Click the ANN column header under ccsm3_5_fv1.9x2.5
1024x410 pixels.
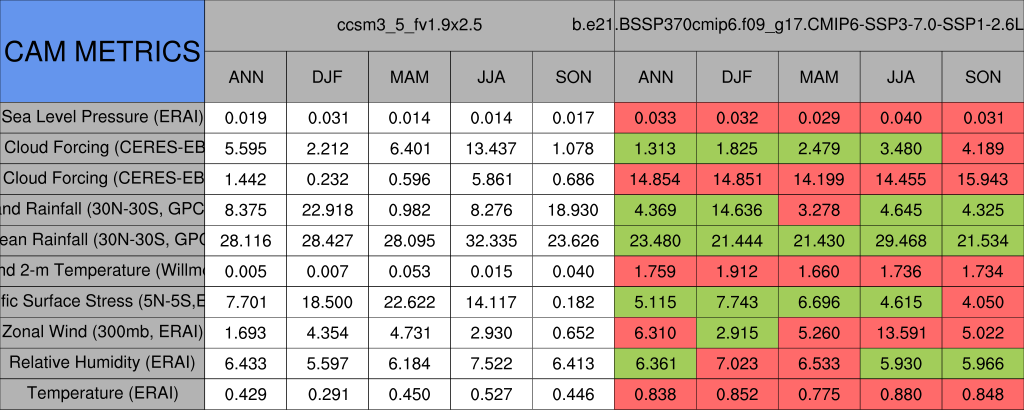click(246, 76)
